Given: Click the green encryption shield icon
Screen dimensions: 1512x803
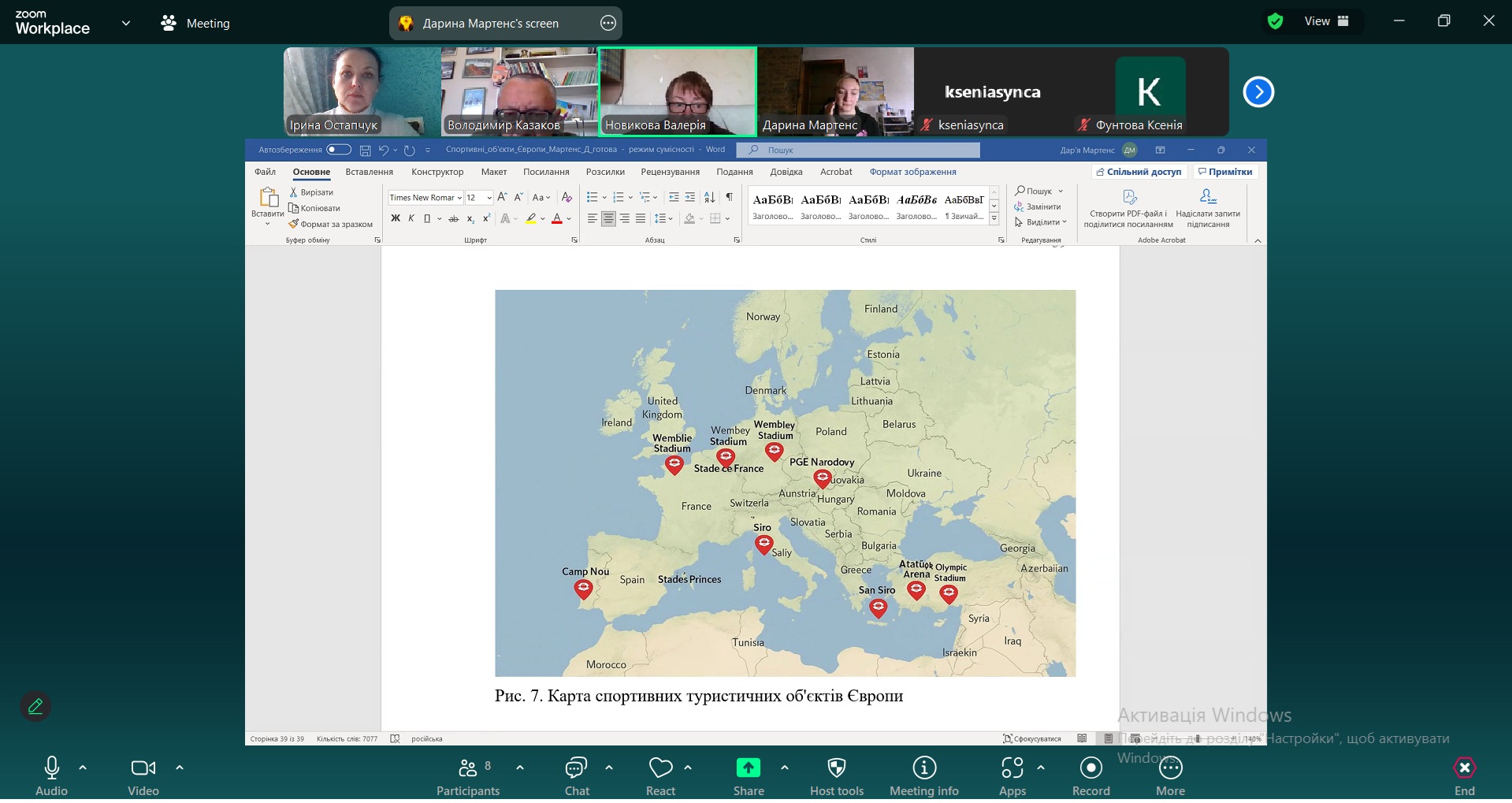Looking at the screenshot, I should pyautogui.click(x=1275, y=22).
